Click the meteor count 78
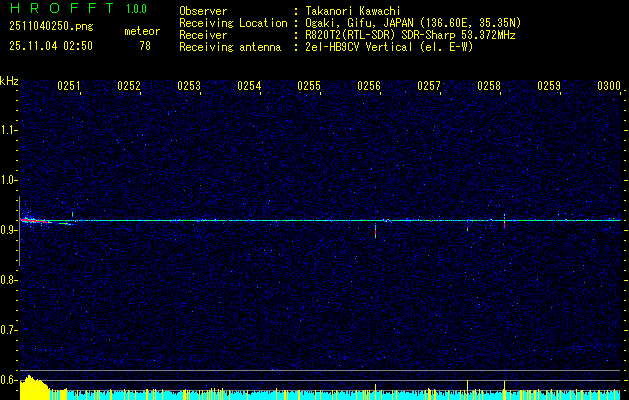The height and width of the screenshot is (400, 629). pos(145,46)
